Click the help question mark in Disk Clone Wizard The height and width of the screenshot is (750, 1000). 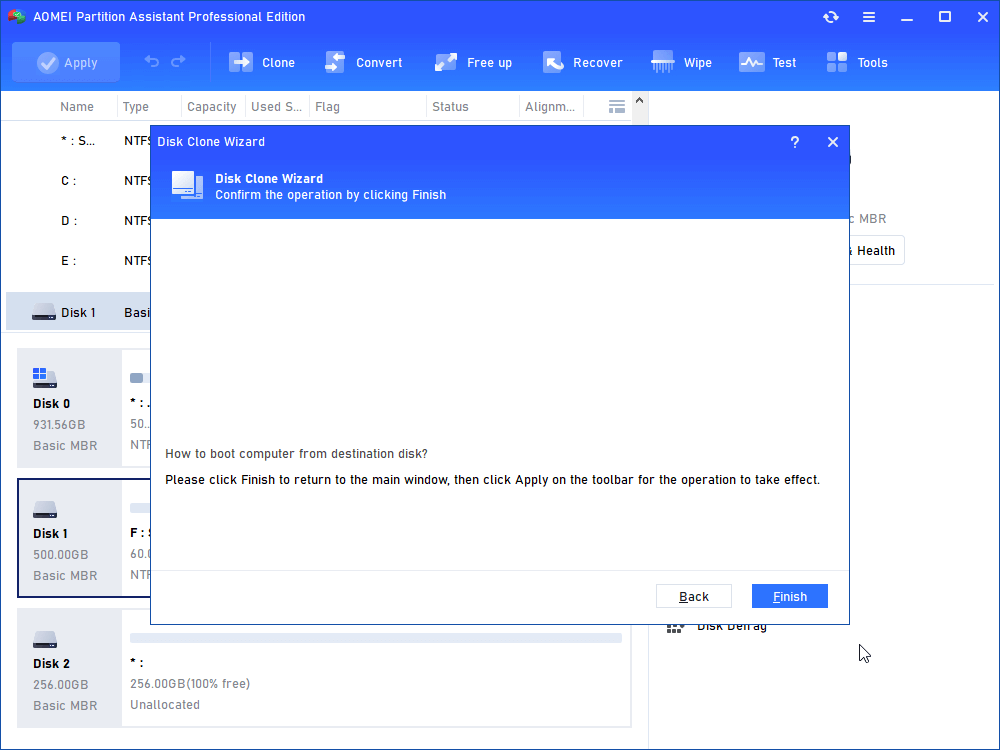click(795, 142)
